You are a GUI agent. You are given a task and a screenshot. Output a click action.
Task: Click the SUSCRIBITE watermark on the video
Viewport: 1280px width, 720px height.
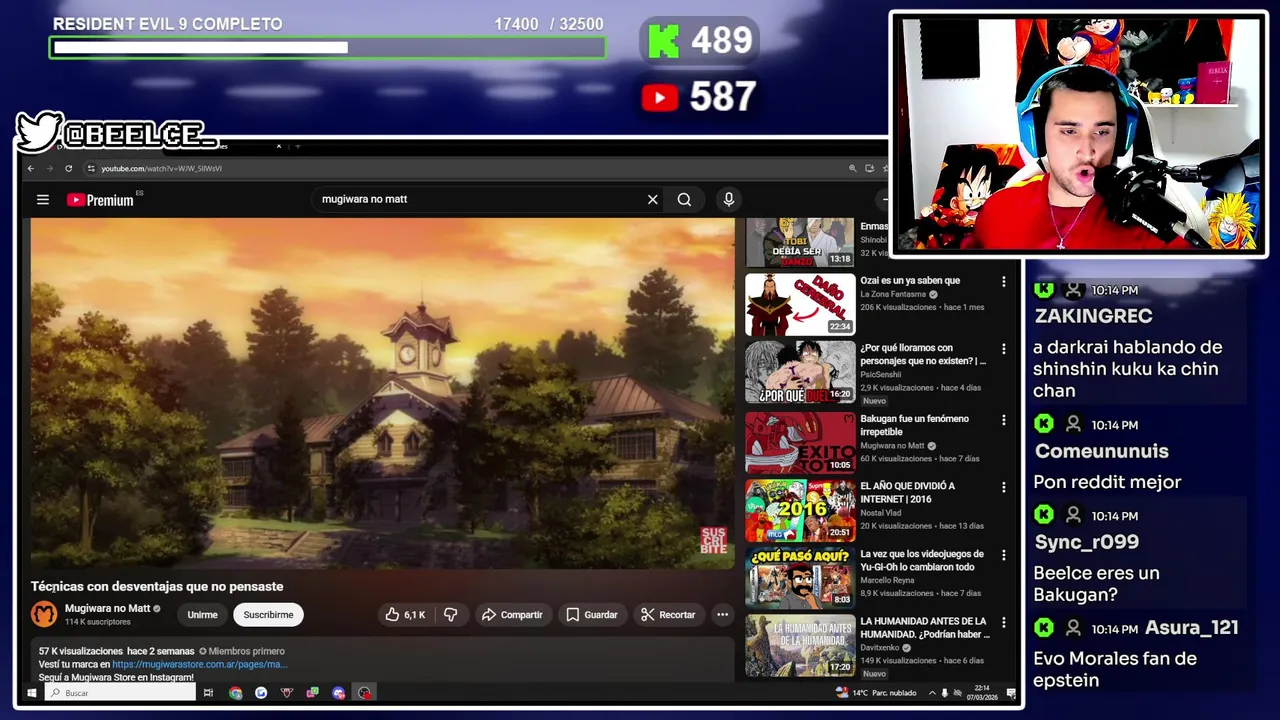coord(713,541)
